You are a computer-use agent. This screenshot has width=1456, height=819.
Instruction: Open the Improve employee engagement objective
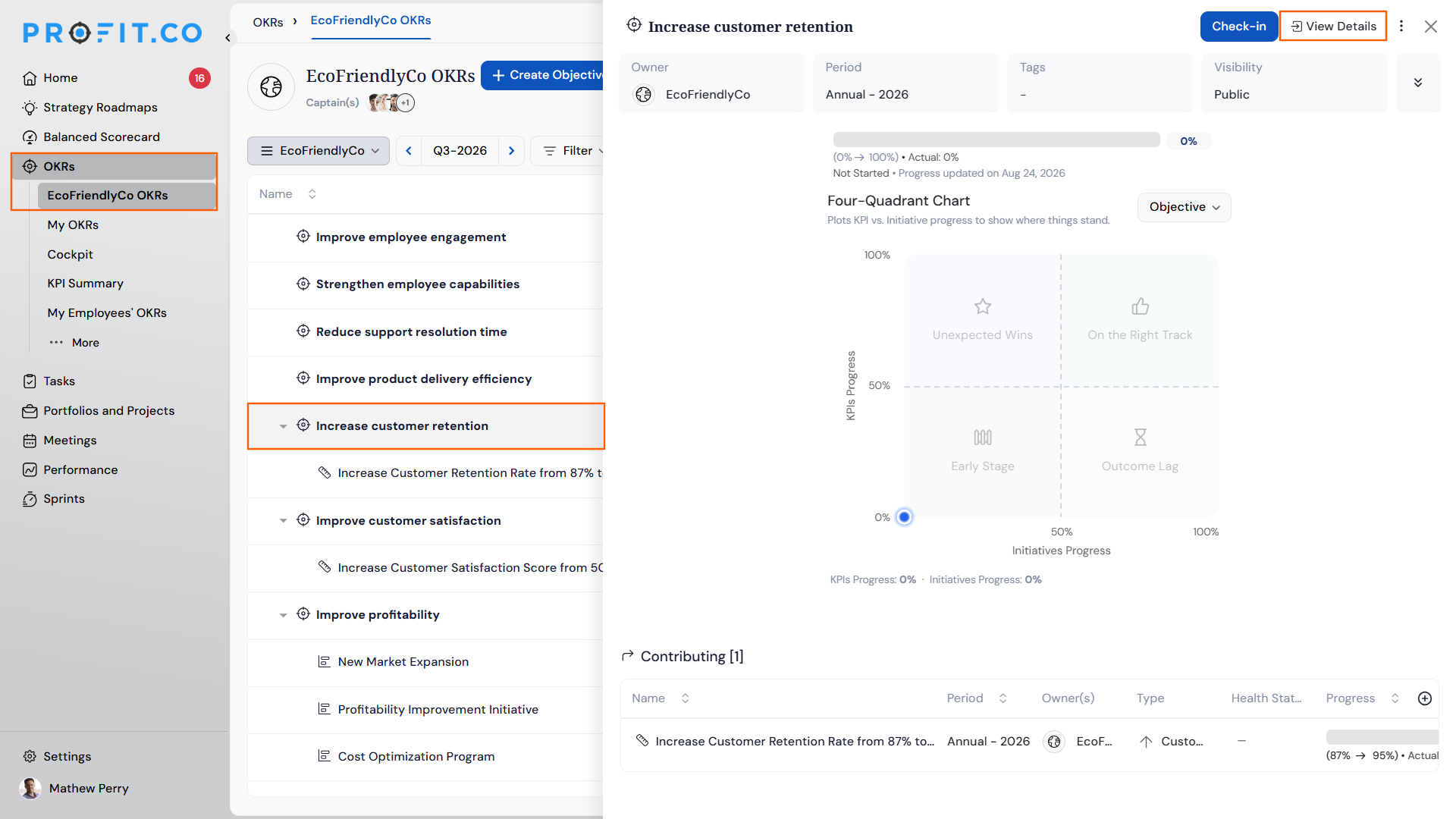(x=411, y=237)
